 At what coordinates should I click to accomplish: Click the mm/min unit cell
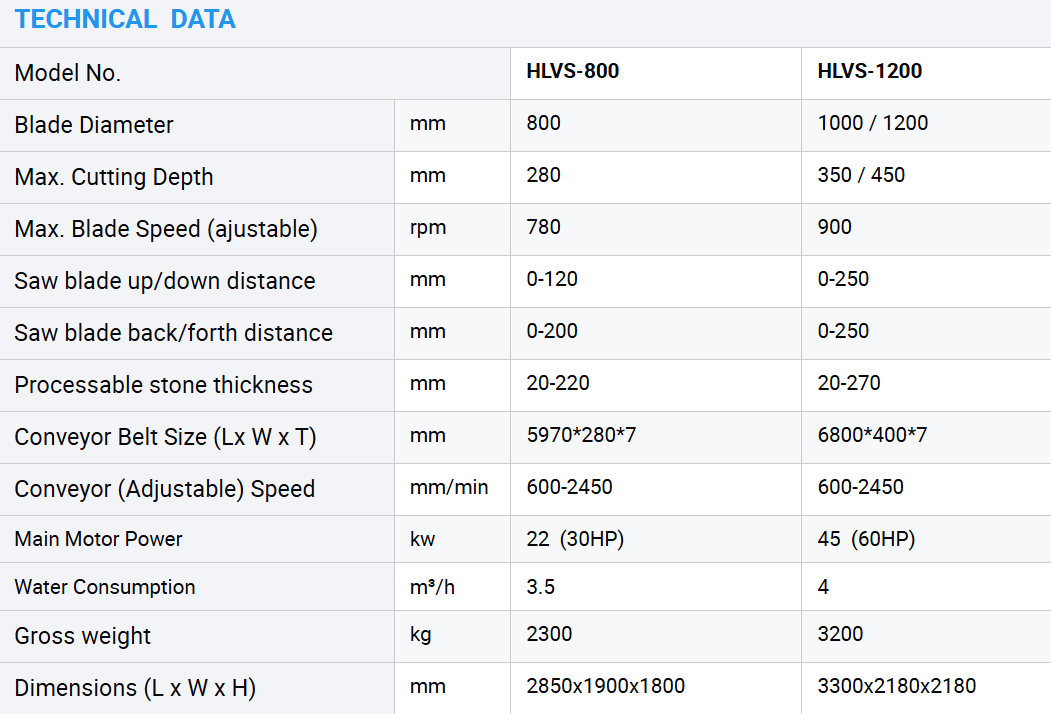[449, 487]
